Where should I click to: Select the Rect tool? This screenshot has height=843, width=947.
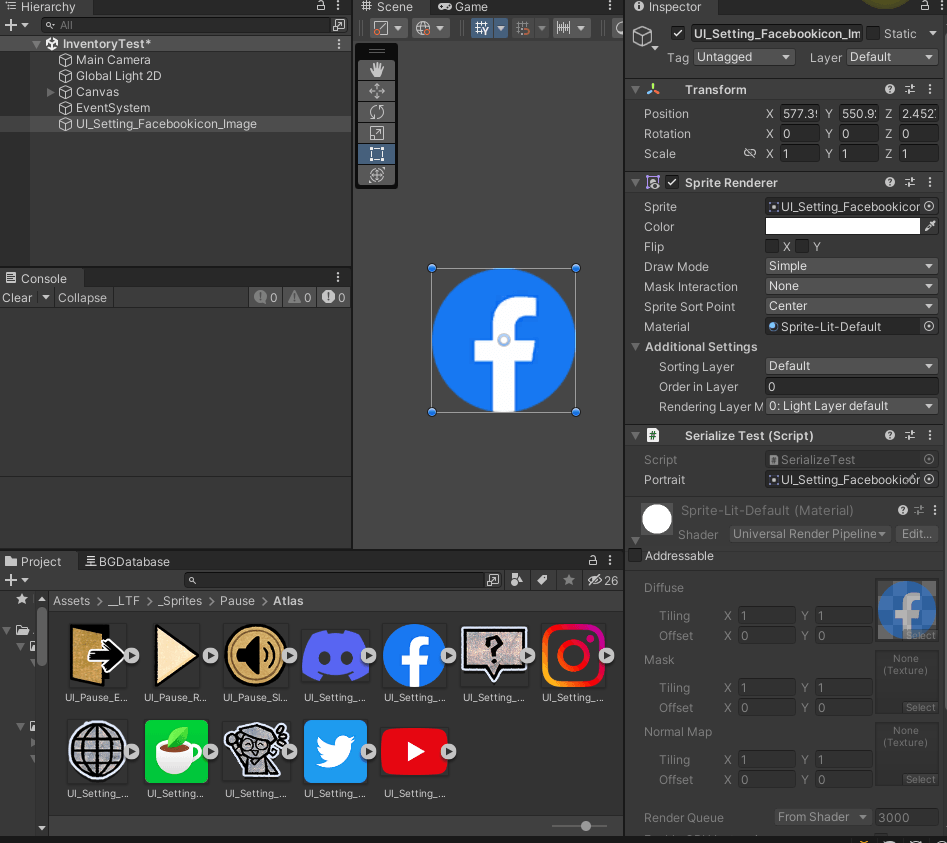tap(377, 154)
